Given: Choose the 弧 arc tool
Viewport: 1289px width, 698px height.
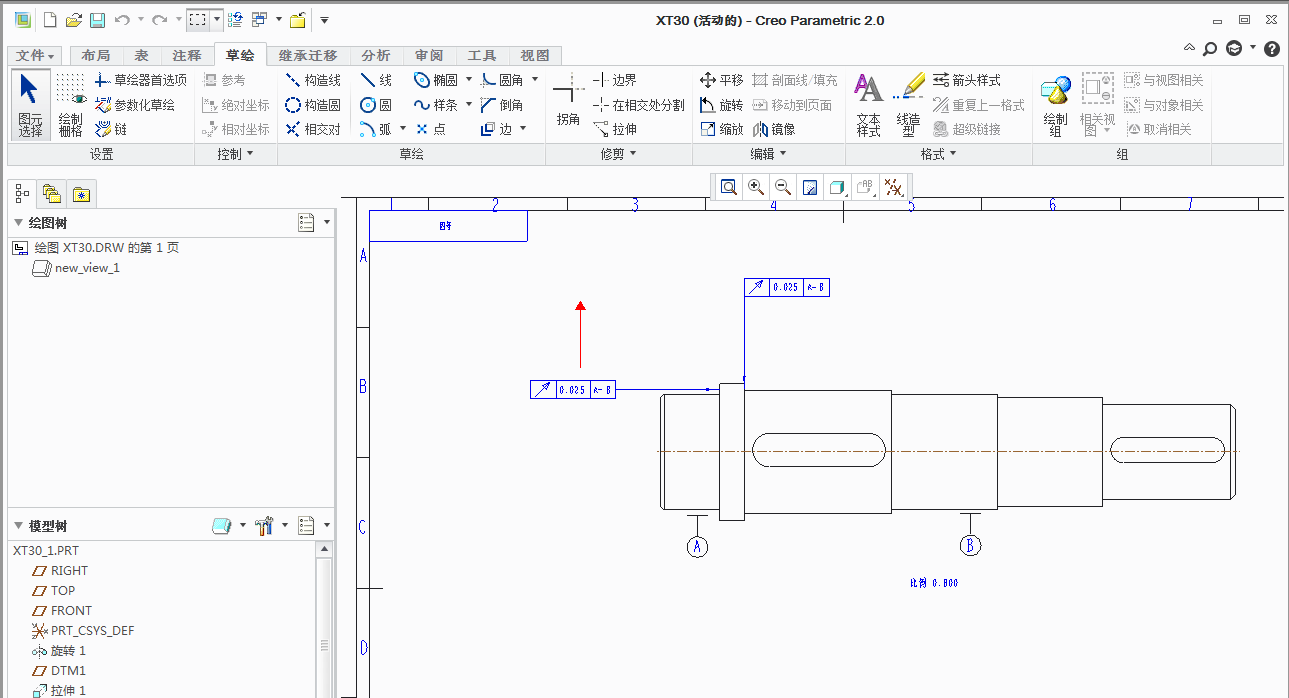Looking at the screenshot, I should [x=376, y=129].
